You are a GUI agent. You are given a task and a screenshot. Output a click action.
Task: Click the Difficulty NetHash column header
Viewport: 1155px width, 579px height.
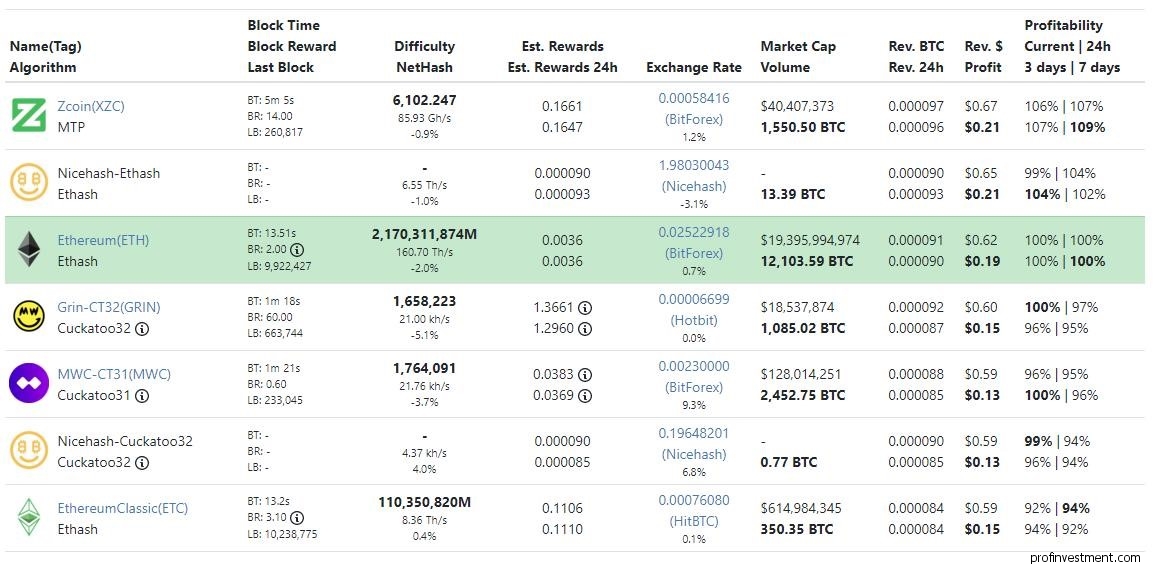(424, 57)
